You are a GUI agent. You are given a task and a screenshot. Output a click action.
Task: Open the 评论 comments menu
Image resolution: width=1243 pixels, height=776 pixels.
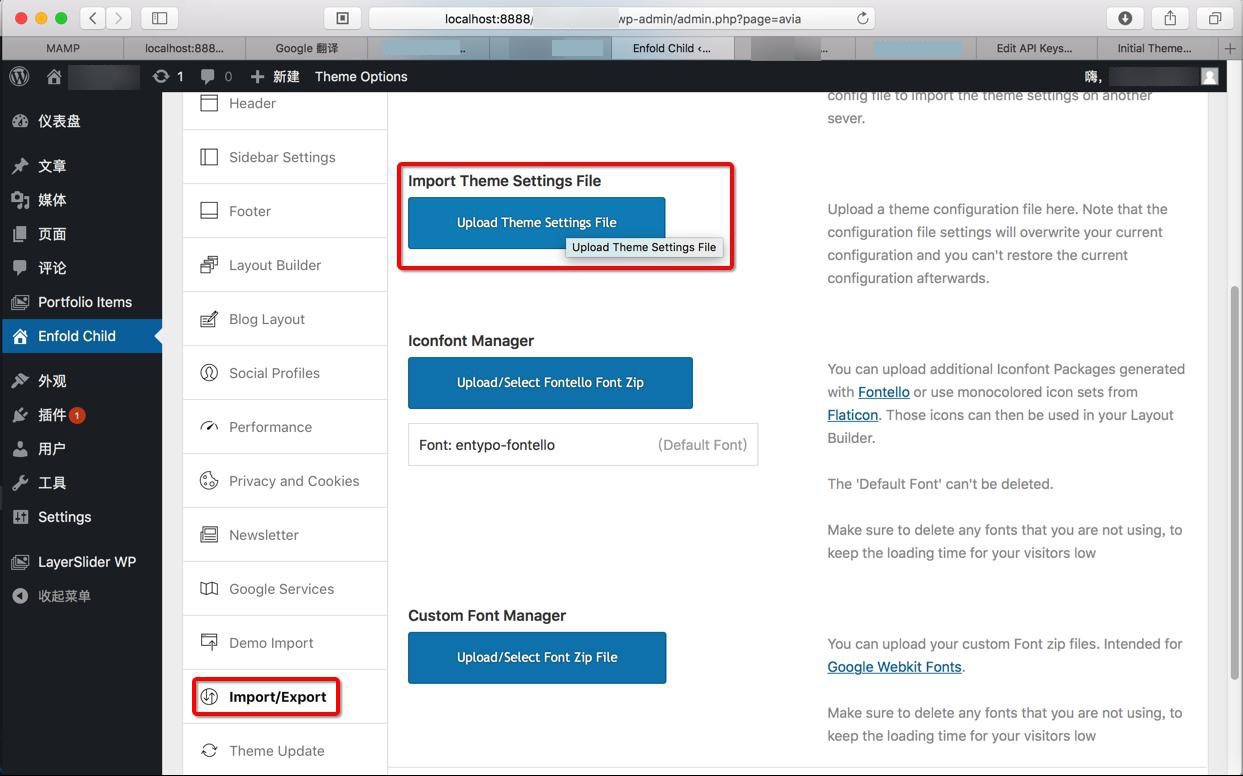pos(81,268)
